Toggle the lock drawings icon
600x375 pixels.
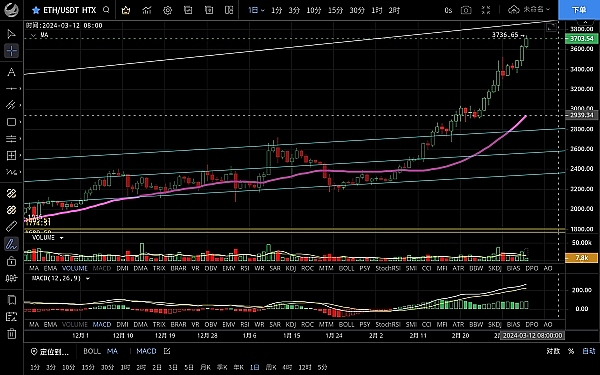(11, 261)
